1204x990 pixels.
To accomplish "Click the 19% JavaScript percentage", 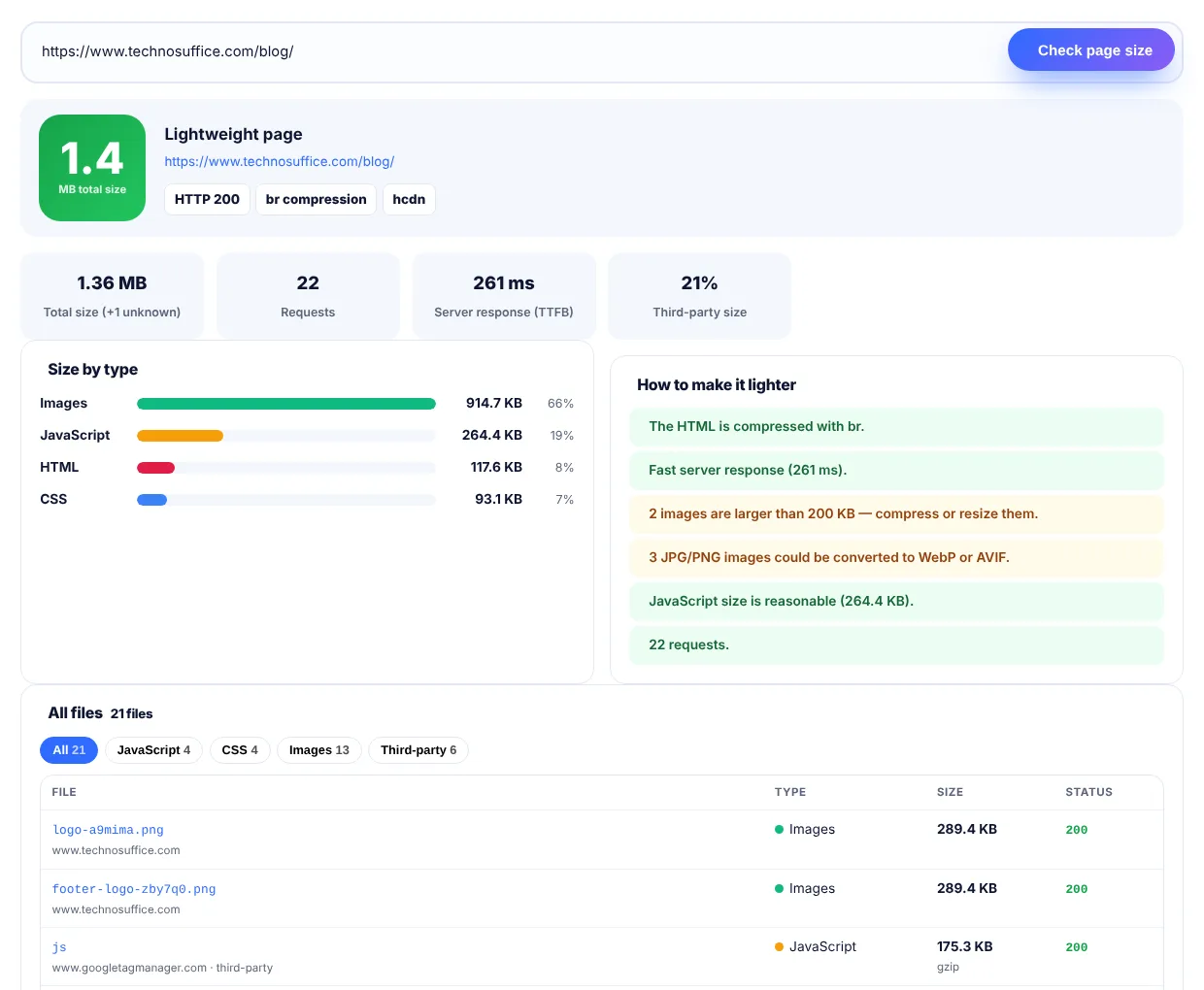I will 562,436.
